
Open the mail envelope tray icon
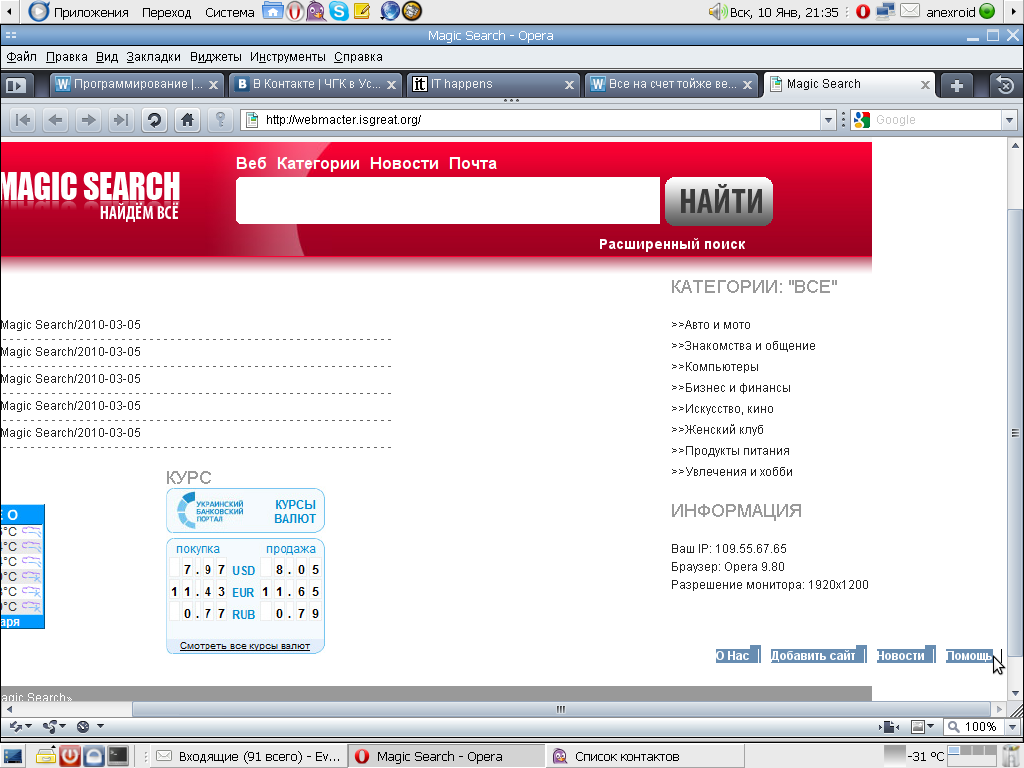(910, 11)
